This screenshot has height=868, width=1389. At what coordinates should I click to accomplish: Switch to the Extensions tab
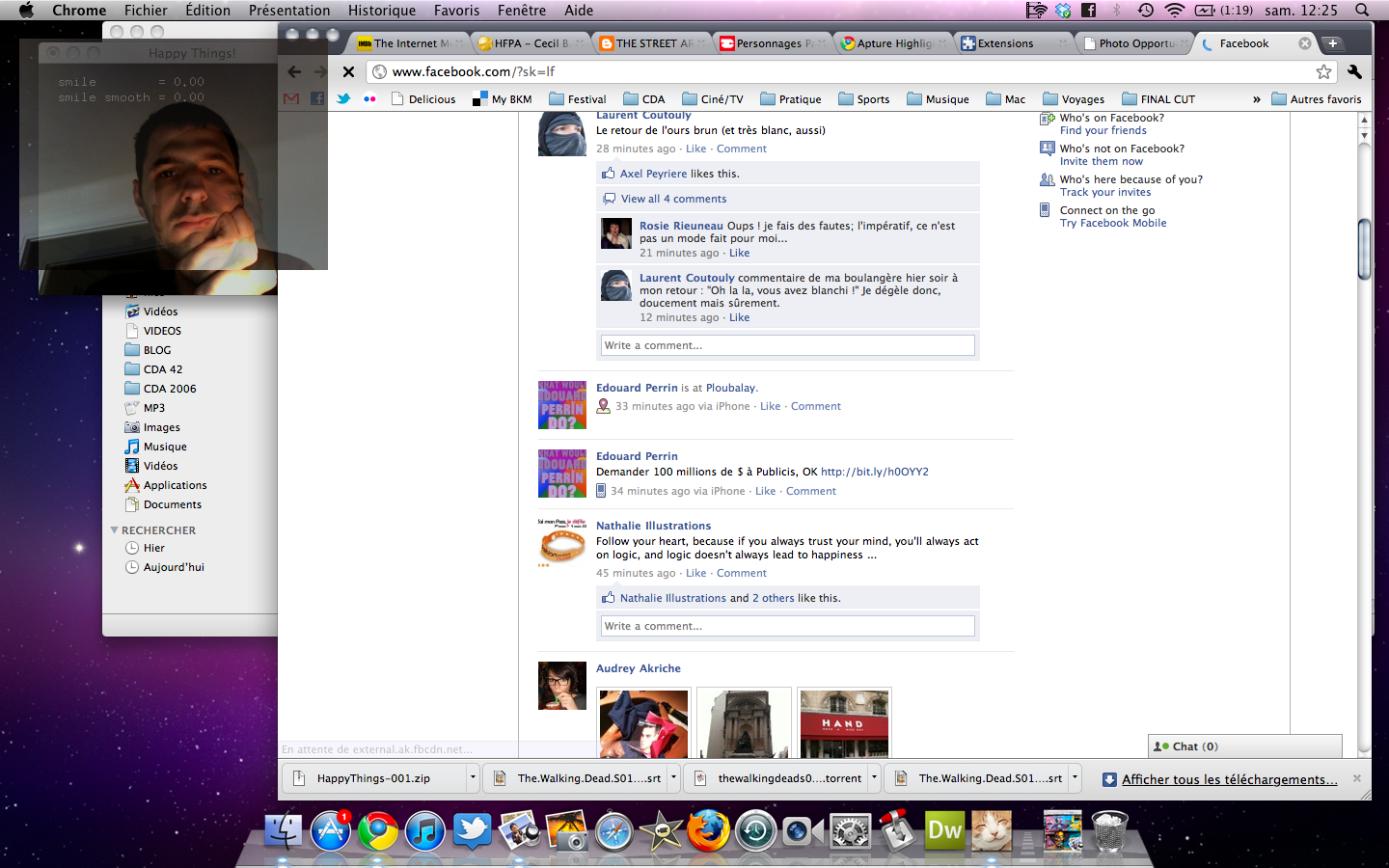(1004, 43)
